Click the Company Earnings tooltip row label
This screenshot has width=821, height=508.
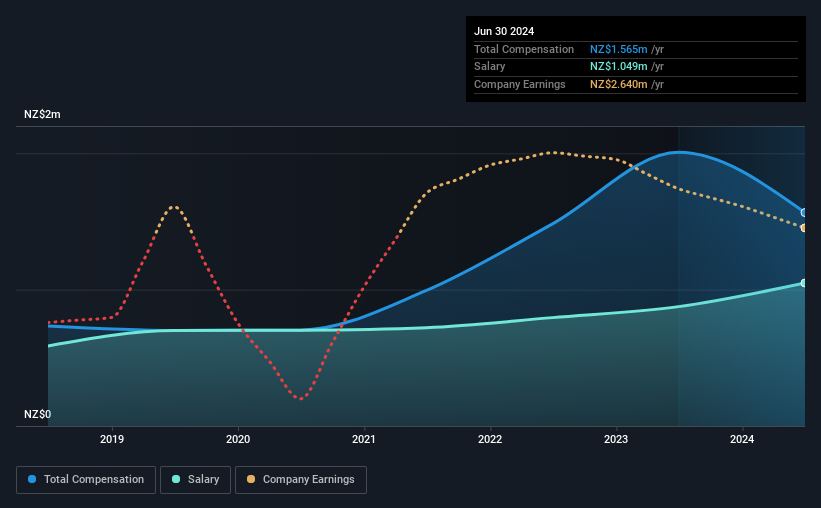click(519, 84)
